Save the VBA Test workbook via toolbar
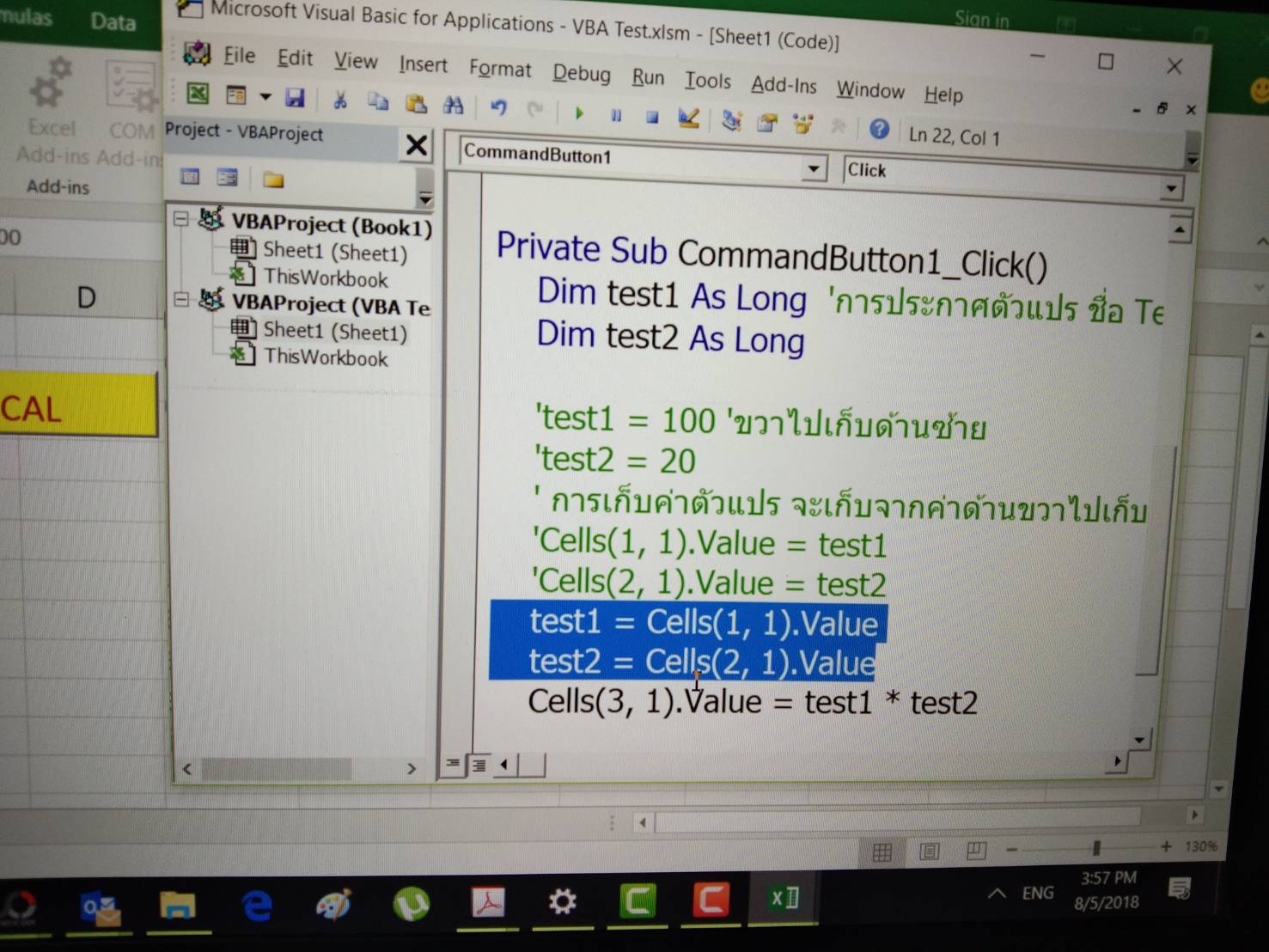Viewport: 1269px width, 952px height. pyautogui.click(x=295, y=98)
